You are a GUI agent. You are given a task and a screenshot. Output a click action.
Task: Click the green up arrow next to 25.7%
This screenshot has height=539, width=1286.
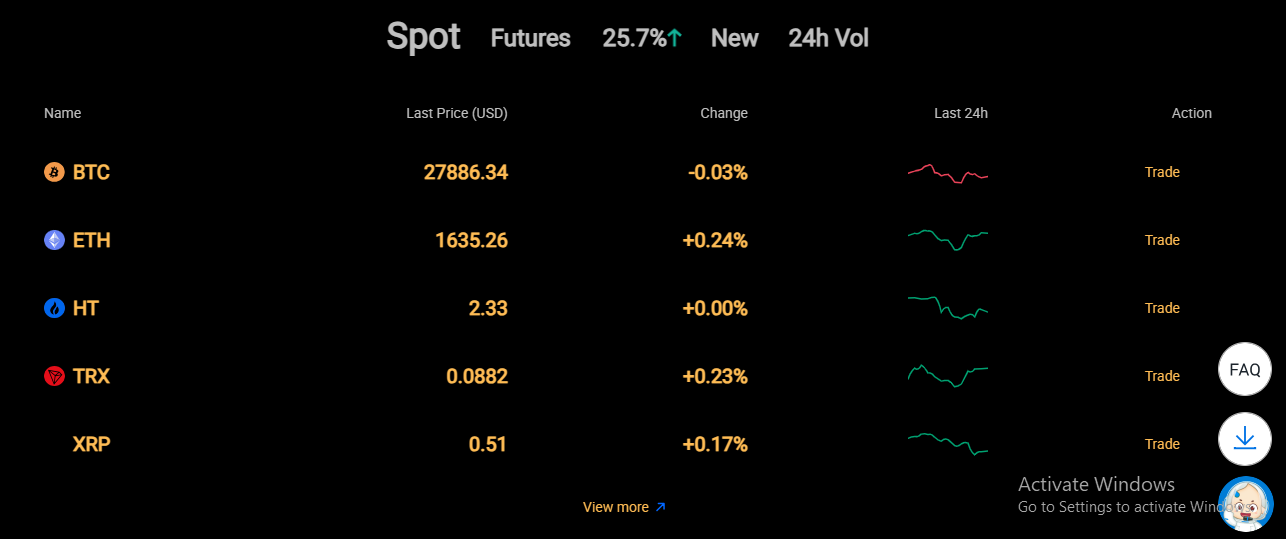pos(675,38)
